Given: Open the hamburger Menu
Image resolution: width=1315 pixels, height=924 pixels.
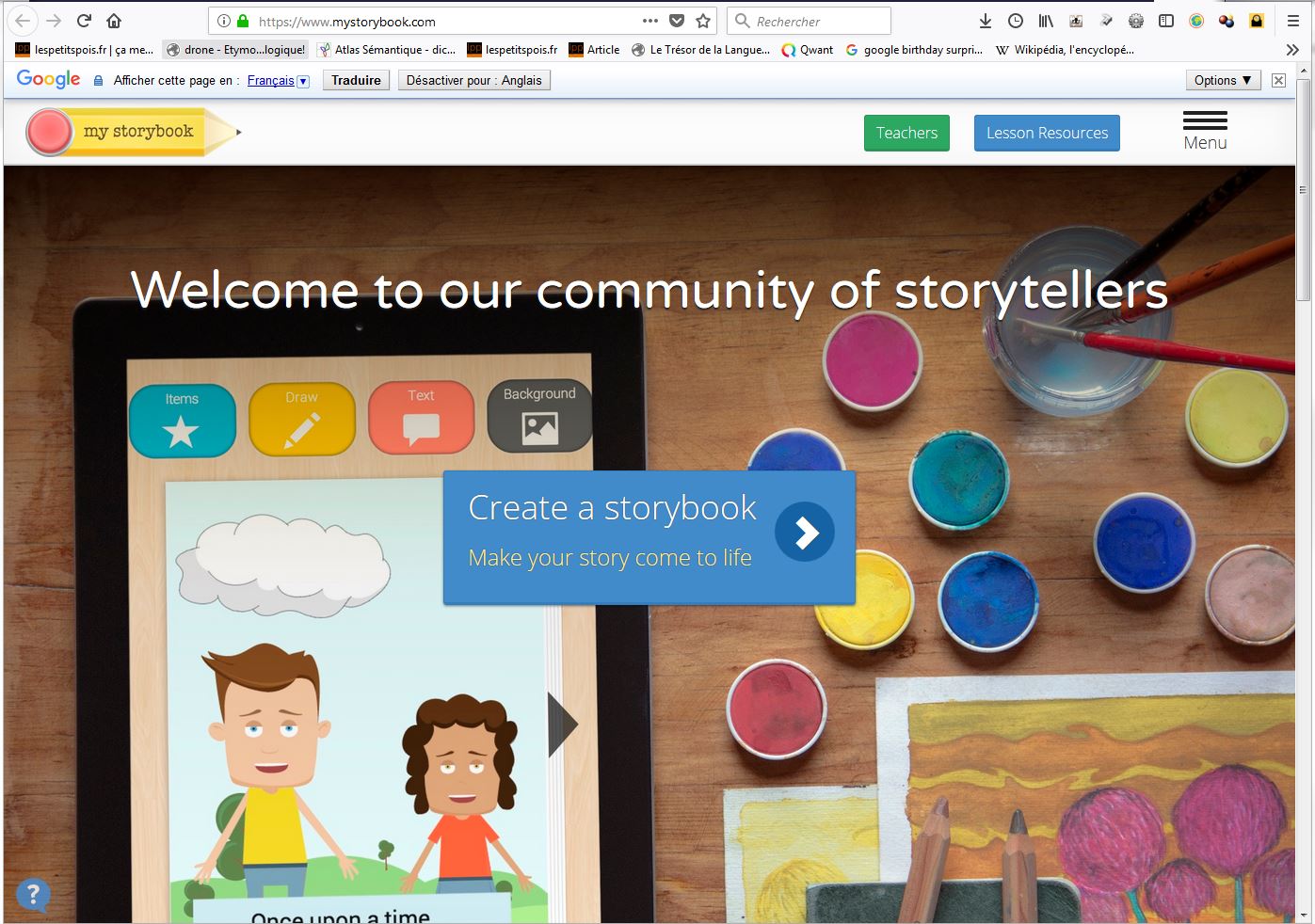Looking at the screenshot, I should coord(1205,131).
